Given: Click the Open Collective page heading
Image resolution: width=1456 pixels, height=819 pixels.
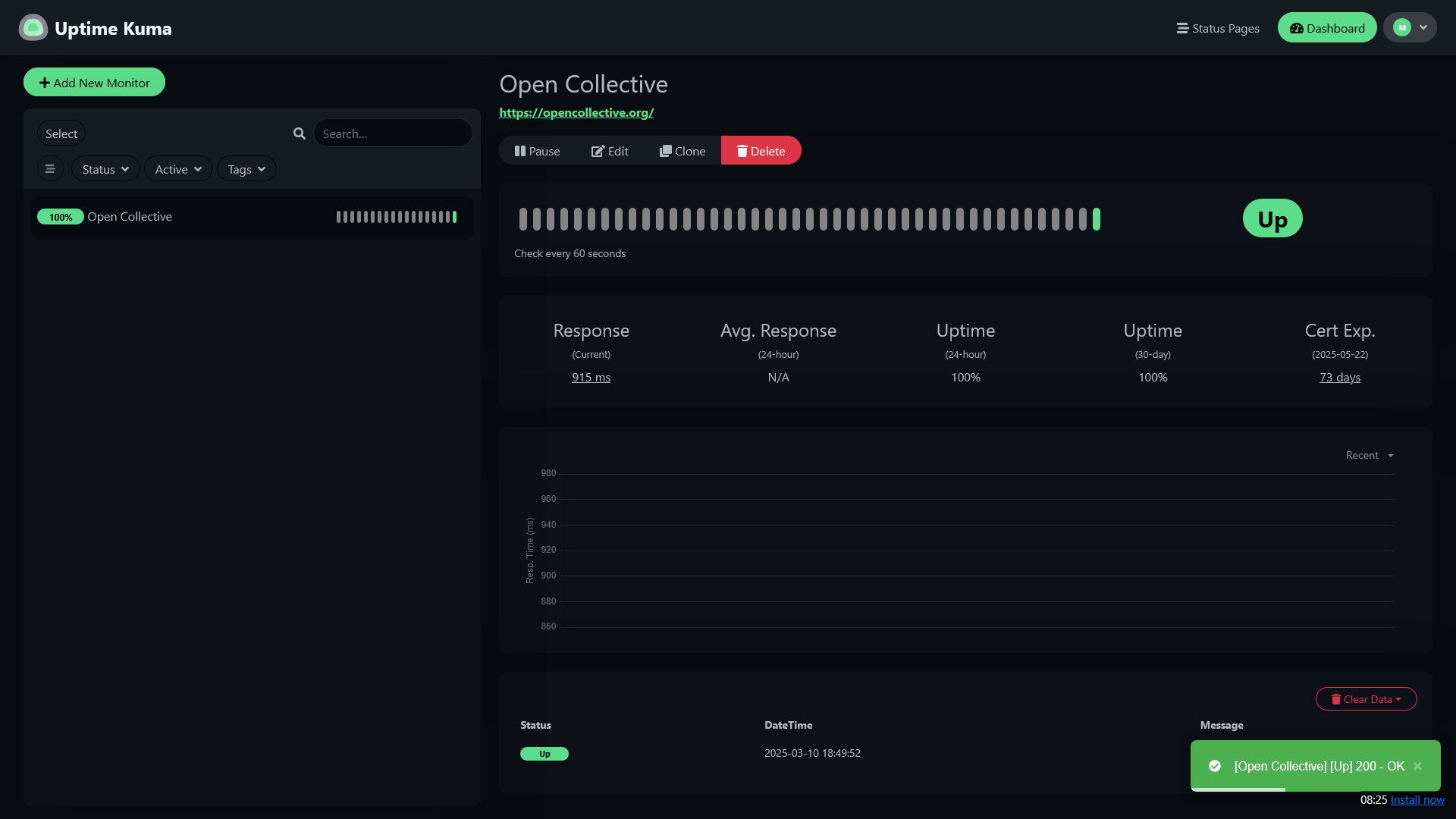Looking at the screenshot, I should tap(583, 84).
